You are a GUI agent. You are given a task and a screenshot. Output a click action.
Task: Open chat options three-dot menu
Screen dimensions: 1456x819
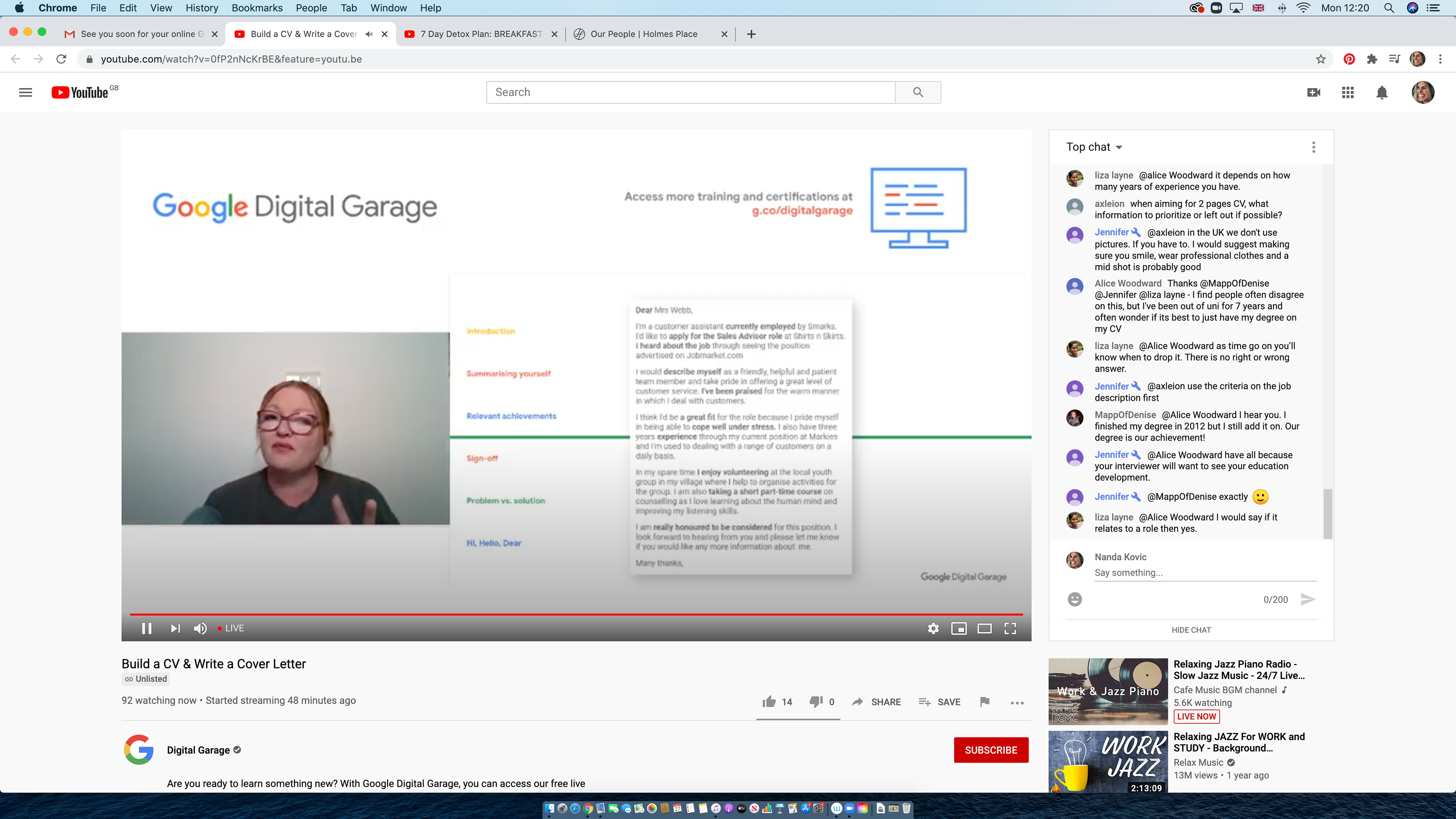[1313, 147]
